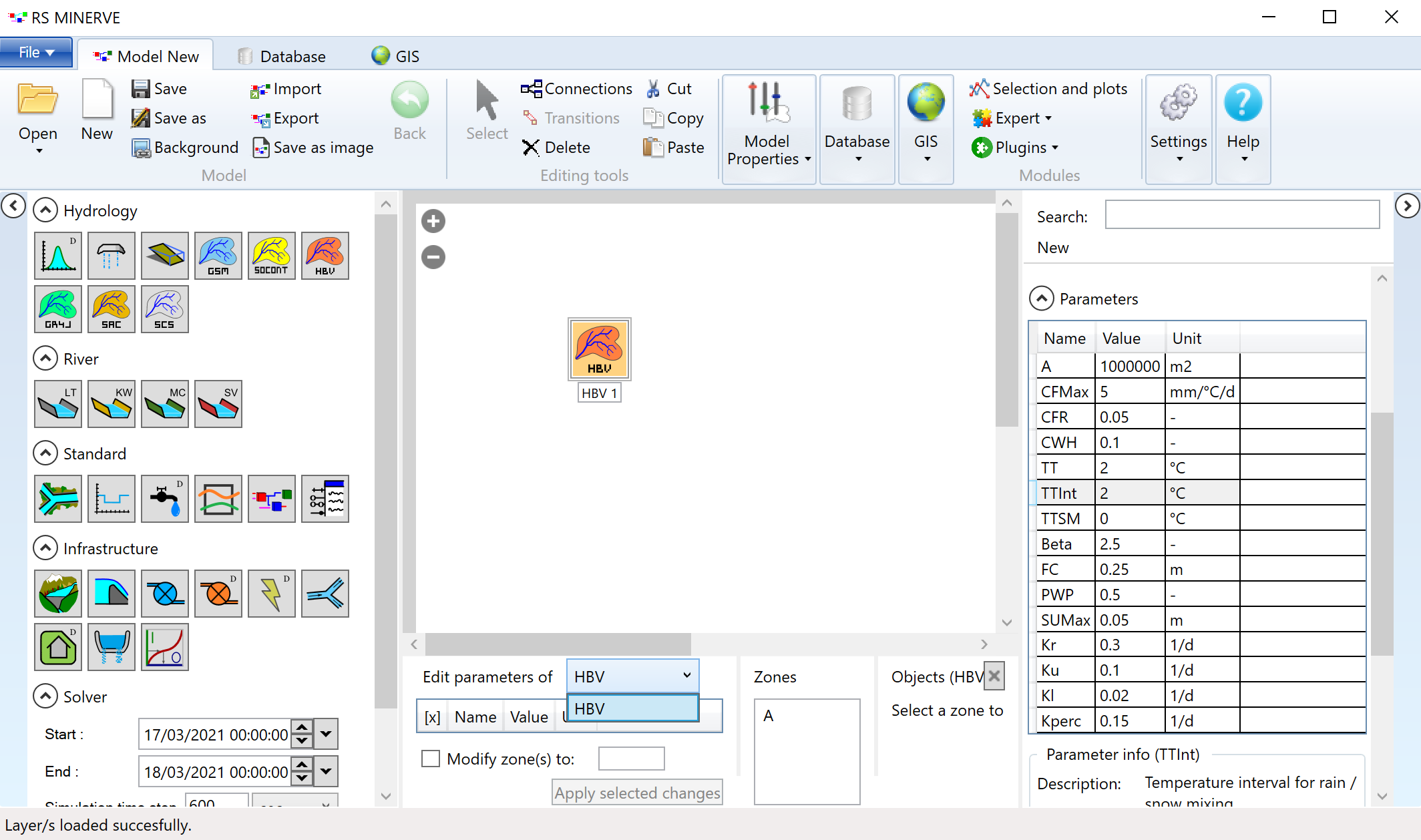Open the End date picker dropdown

pyautogui.click(x=326, y=772)
